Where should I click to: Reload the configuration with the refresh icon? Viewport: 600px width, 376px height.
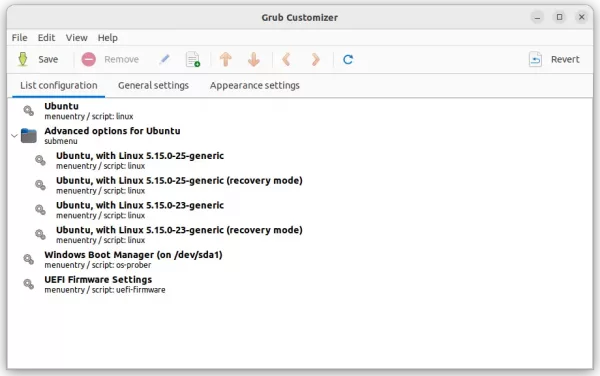coord(348,59)
